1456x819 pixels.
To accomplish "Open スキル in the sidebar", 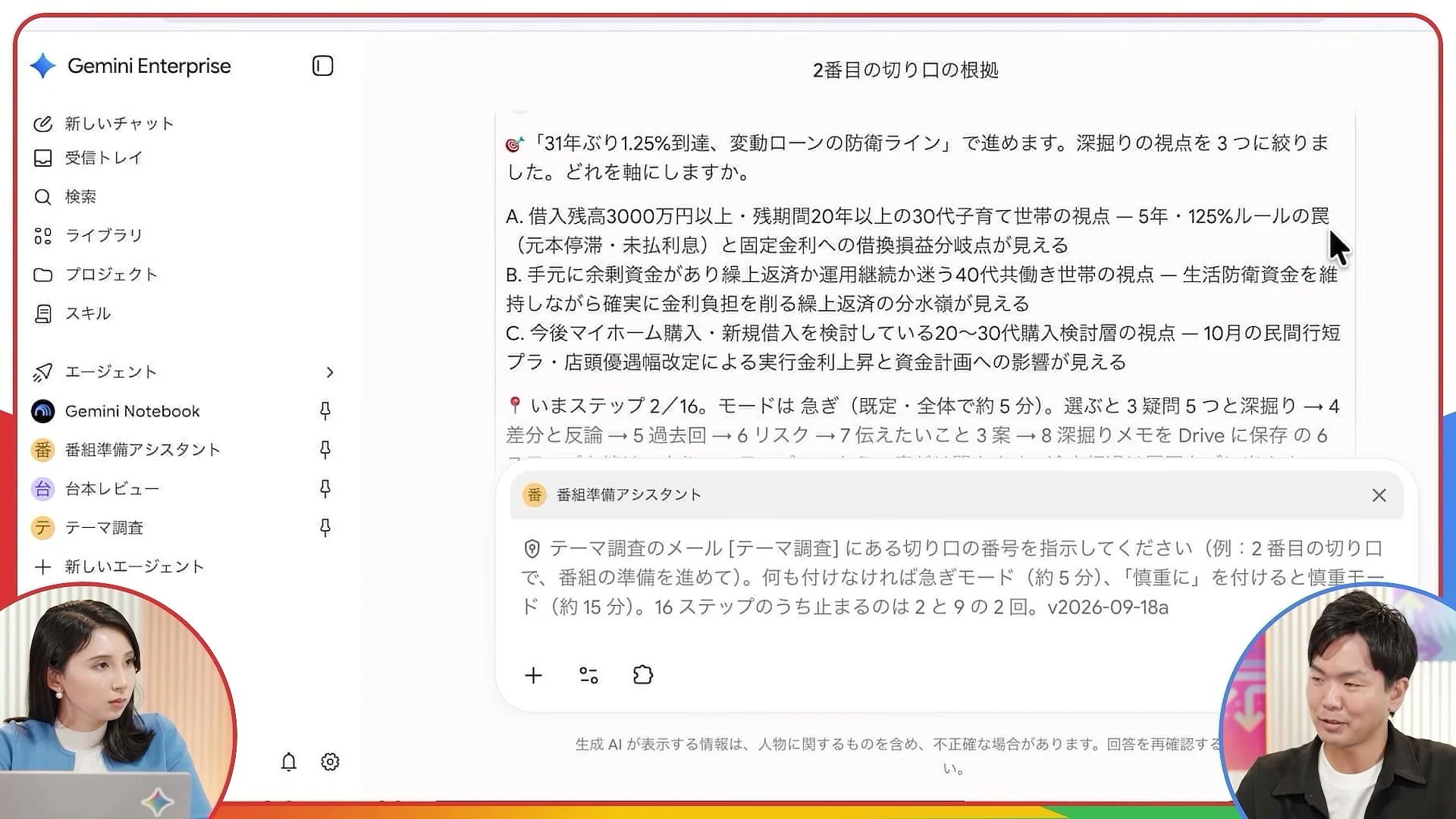I will point(73,313).
